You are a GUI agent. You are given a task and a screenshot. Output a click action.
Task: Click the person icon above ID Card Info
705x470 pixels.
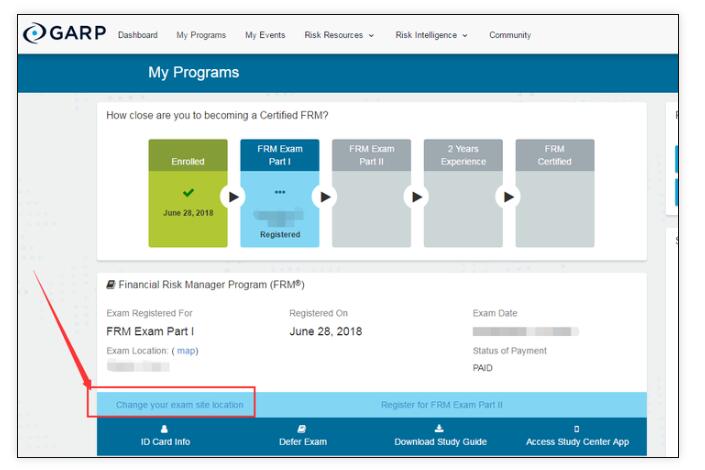click(164, 429)
